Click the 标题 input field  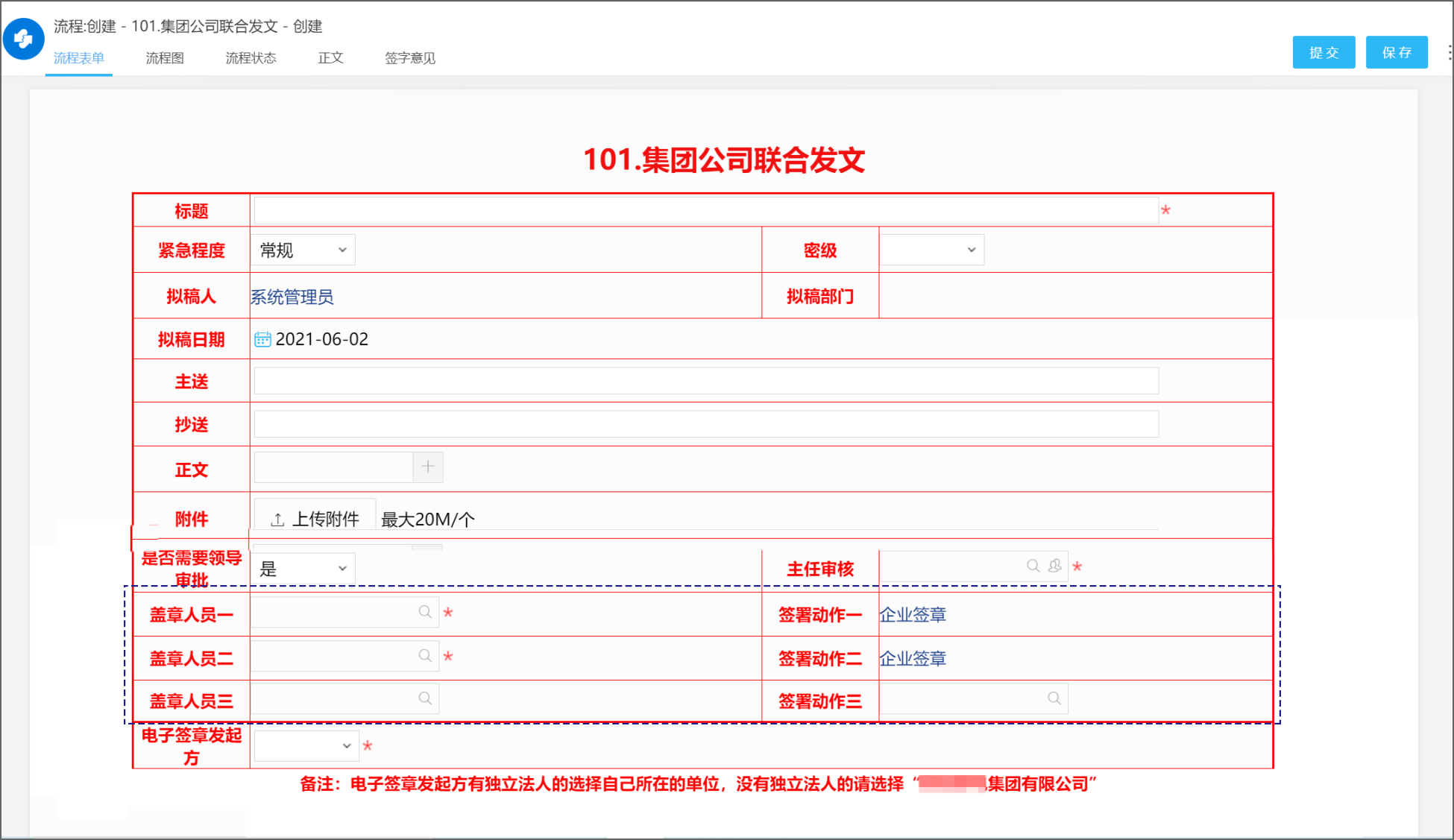(x=706, y=210)
